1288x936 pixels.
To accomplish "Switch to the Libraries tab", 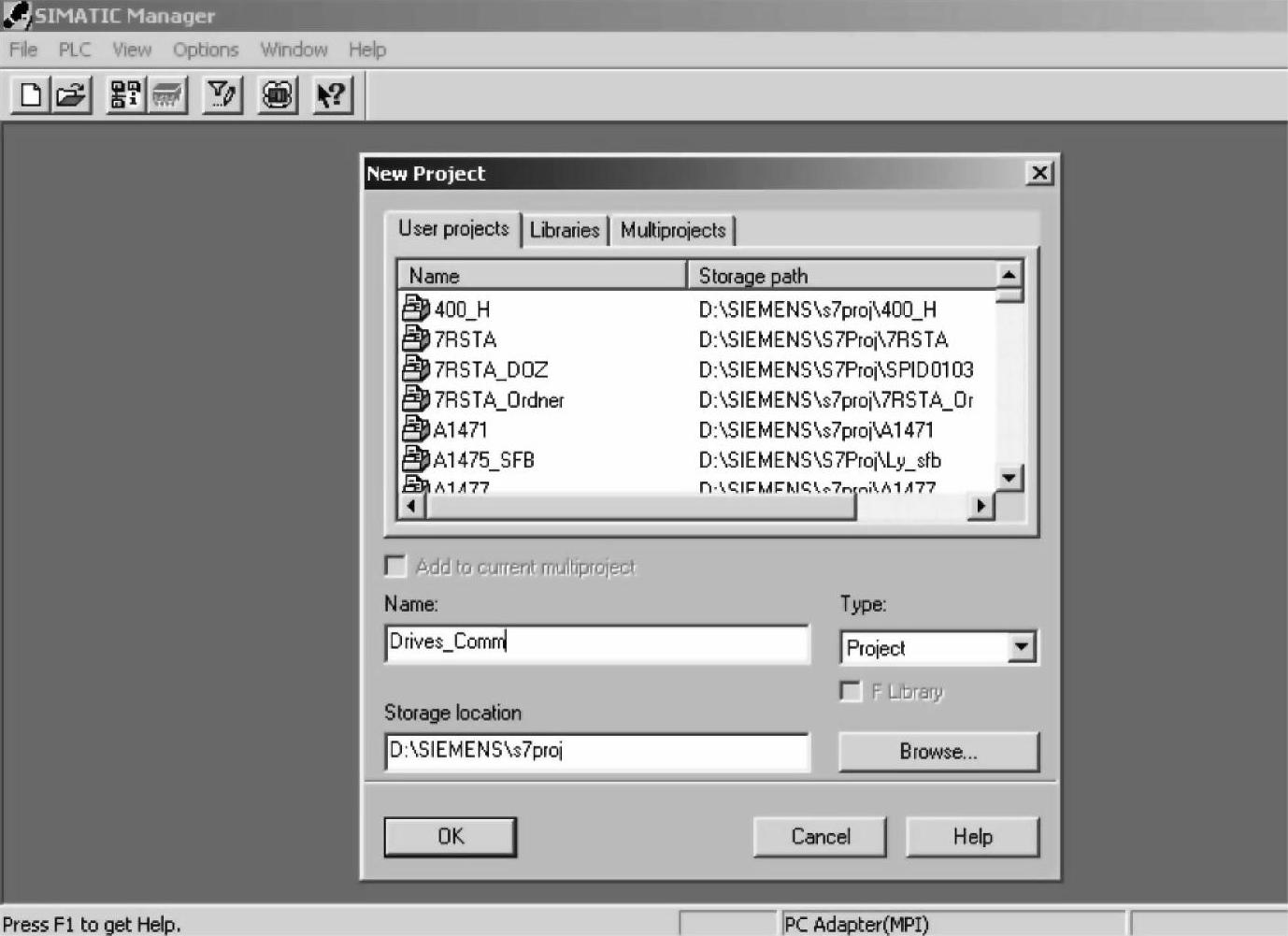I will coord(565,230).
